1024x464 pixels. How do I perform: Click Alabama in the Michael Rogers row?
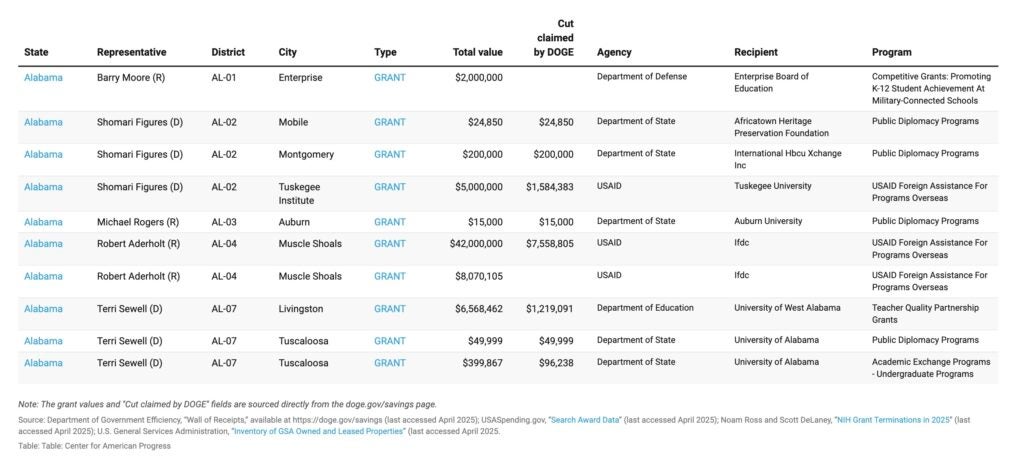pyautogui.click(x=43, y=221)
